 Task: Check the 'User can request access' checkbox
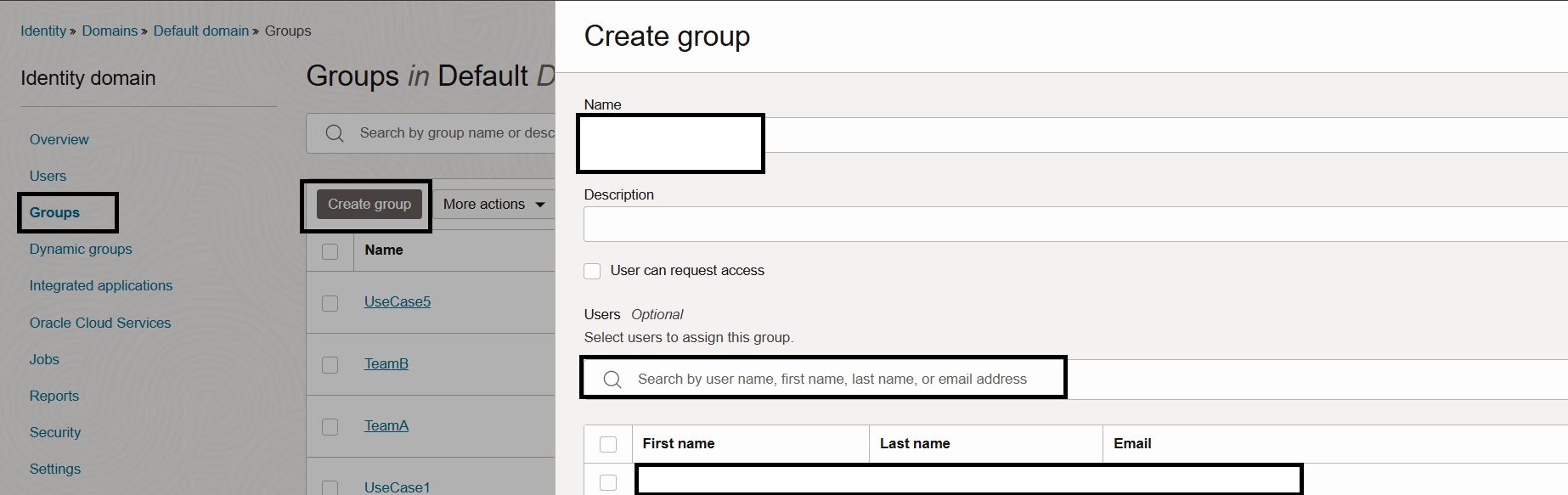coord(593,271)
